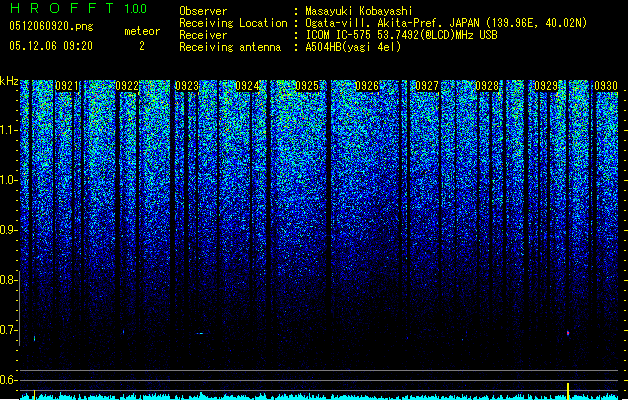This screenshot has width=629, height=400.
Task: Click the 0927 time marker
Action: pyautogui.click(x=427, y=86)
